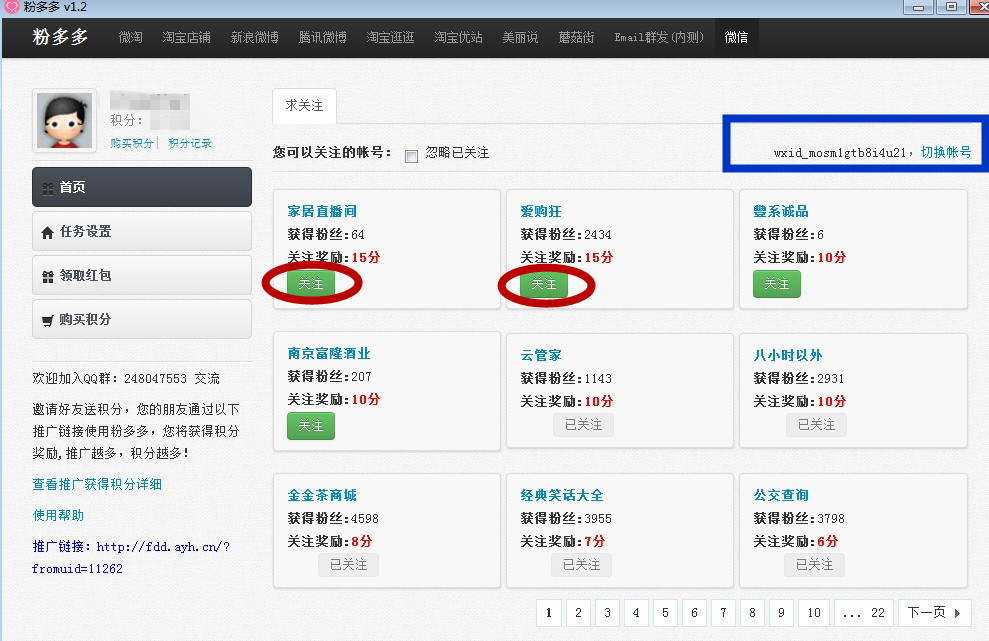Open the 淘宝优站 menu item
The height and width of the screenshot is (641, 989).
(459, 38)
